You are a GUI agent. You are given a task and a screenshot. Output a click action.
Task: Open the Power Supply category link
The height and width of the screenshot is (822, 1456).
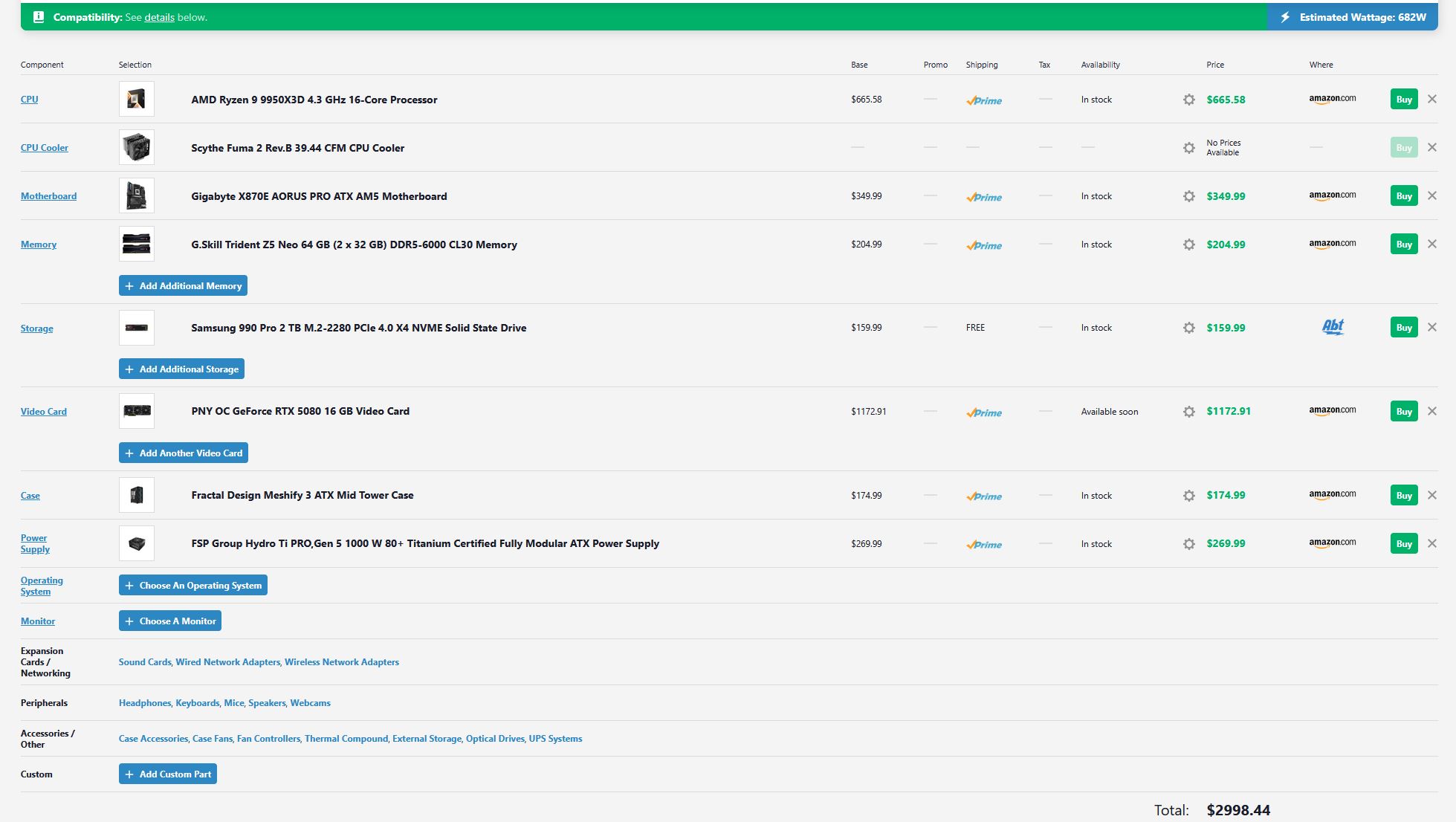pyautogui.click(x=35, y=543)
